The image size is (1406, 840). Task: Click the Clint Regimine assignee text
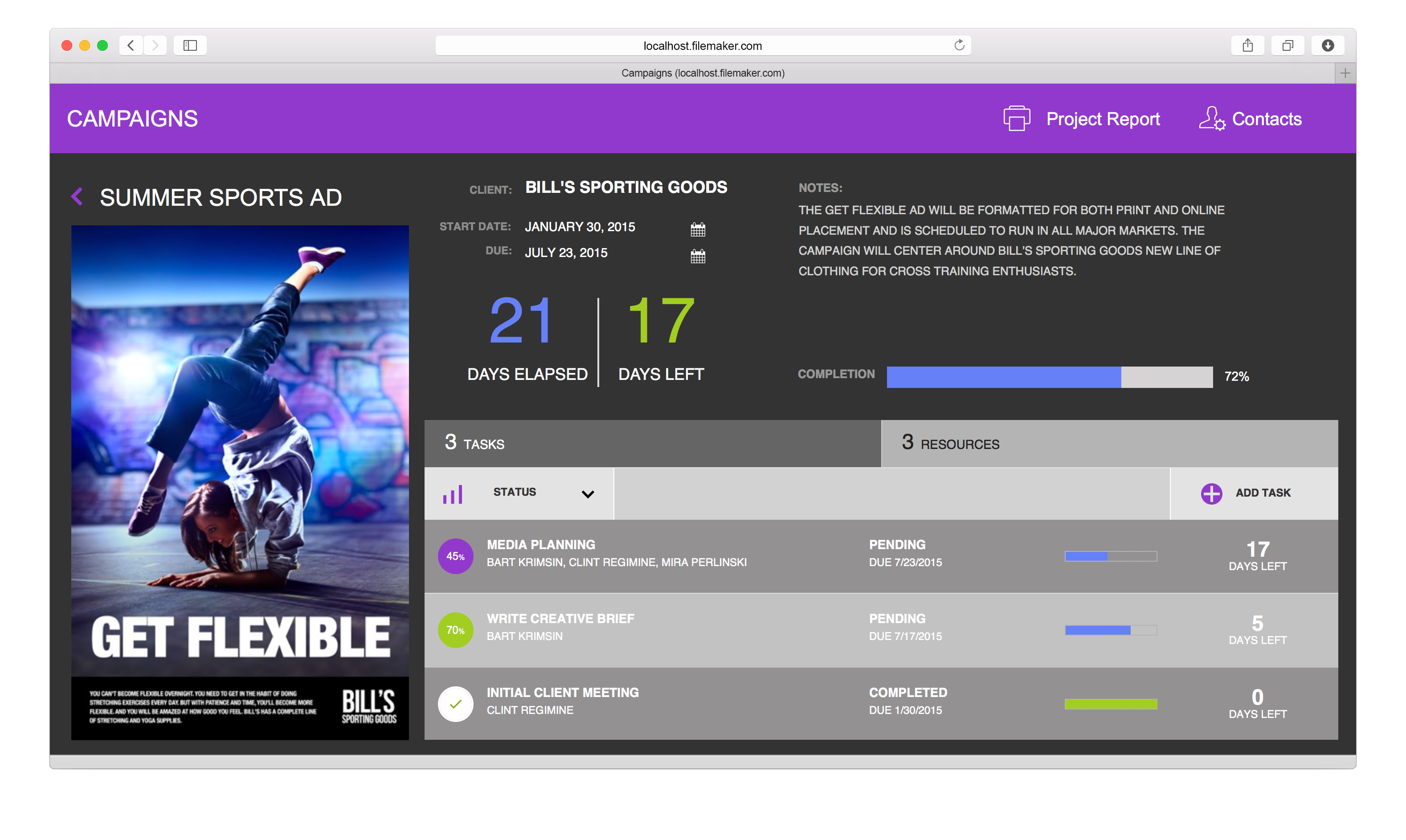[530, 710]
